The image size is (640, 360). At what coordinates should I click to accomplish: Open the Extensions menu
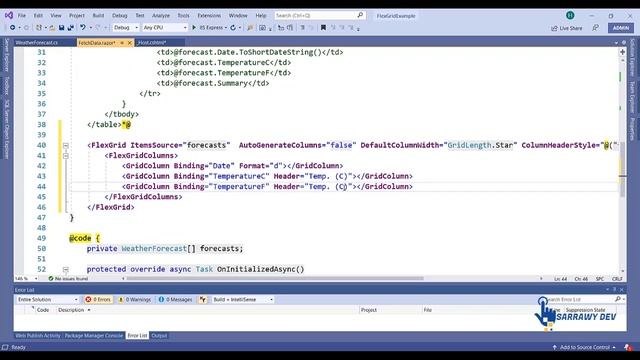[209, 16]
